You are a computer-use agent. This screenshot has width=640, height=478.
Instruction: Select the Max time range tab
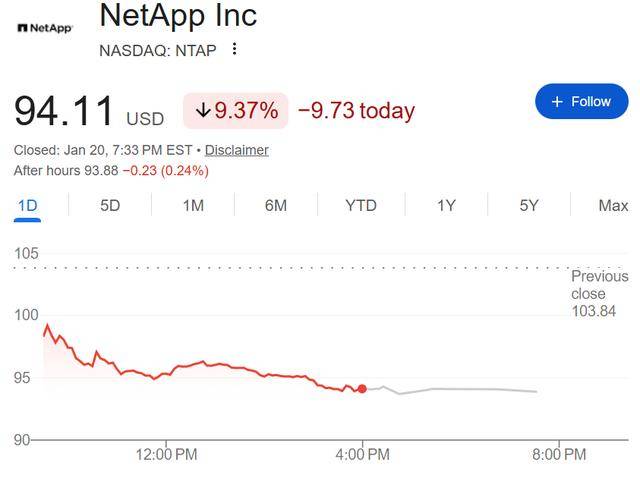point(613,205)
